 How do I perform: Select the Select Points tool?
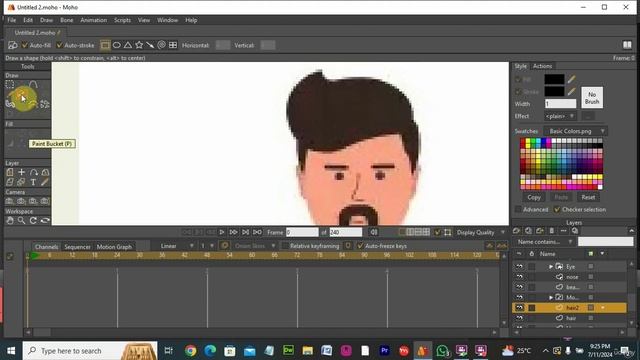tap(10, 84)
